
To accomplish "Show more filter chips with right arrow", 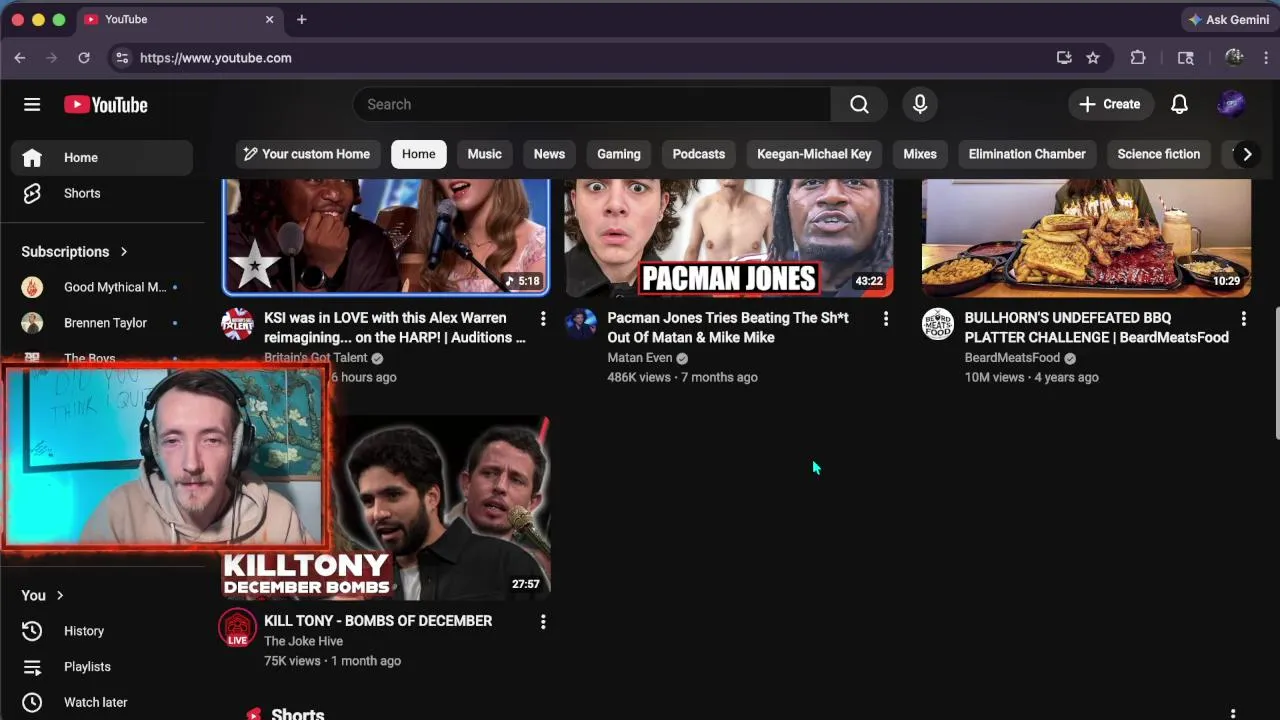I will pyautogui.click(x=1246, y=154).
